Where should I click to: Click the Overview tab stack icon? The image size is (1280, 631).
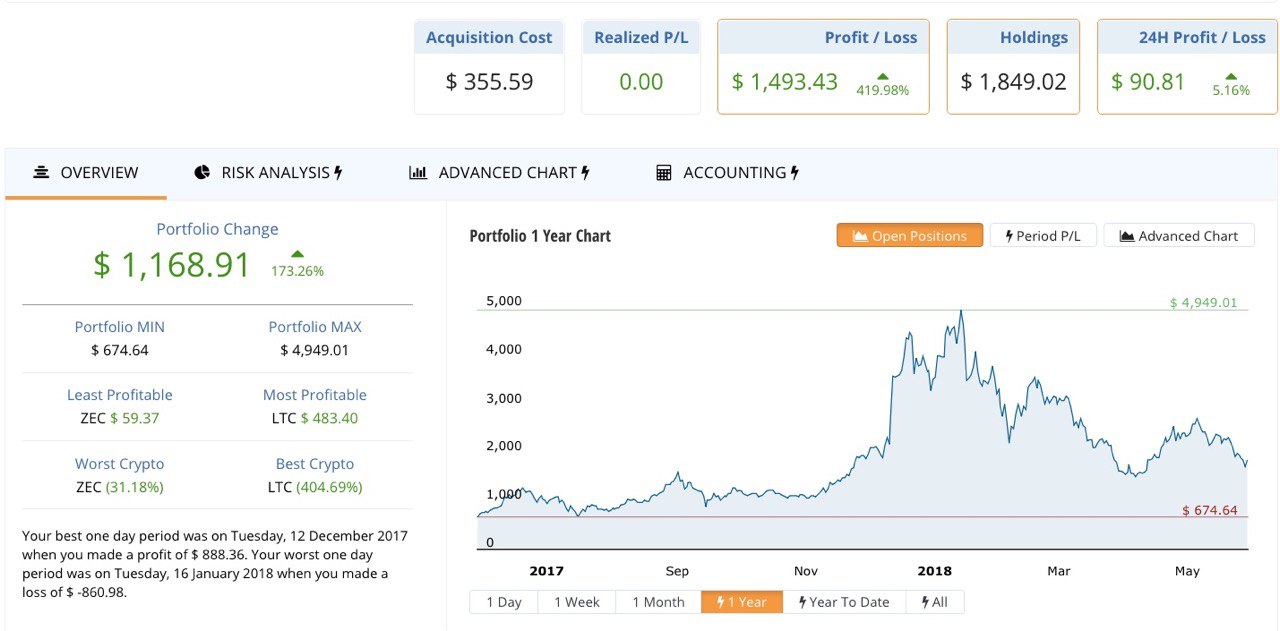(41, 173)
